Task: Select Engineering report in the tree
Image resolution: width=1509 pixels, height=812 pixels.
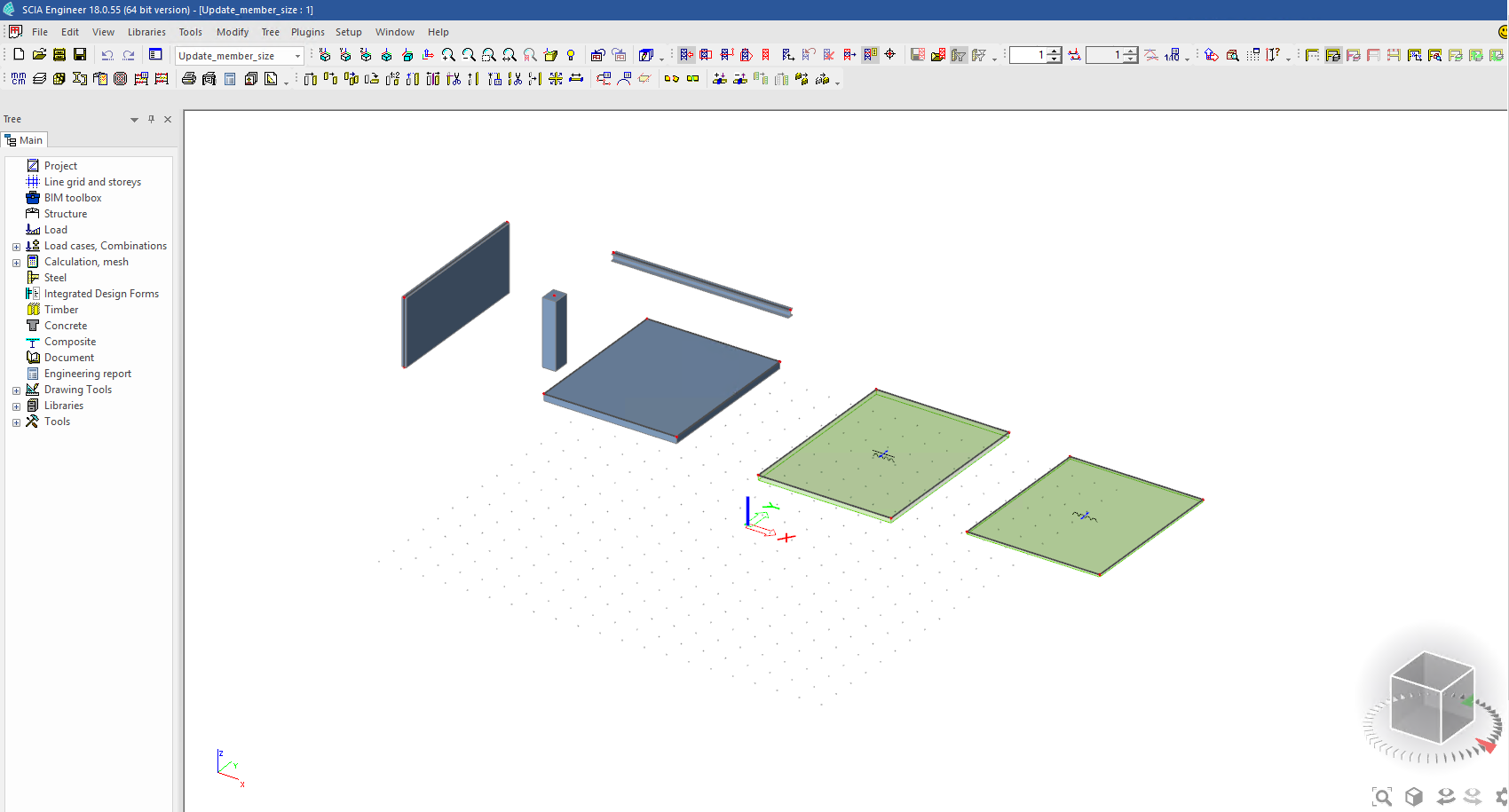Action: [87, 374]
